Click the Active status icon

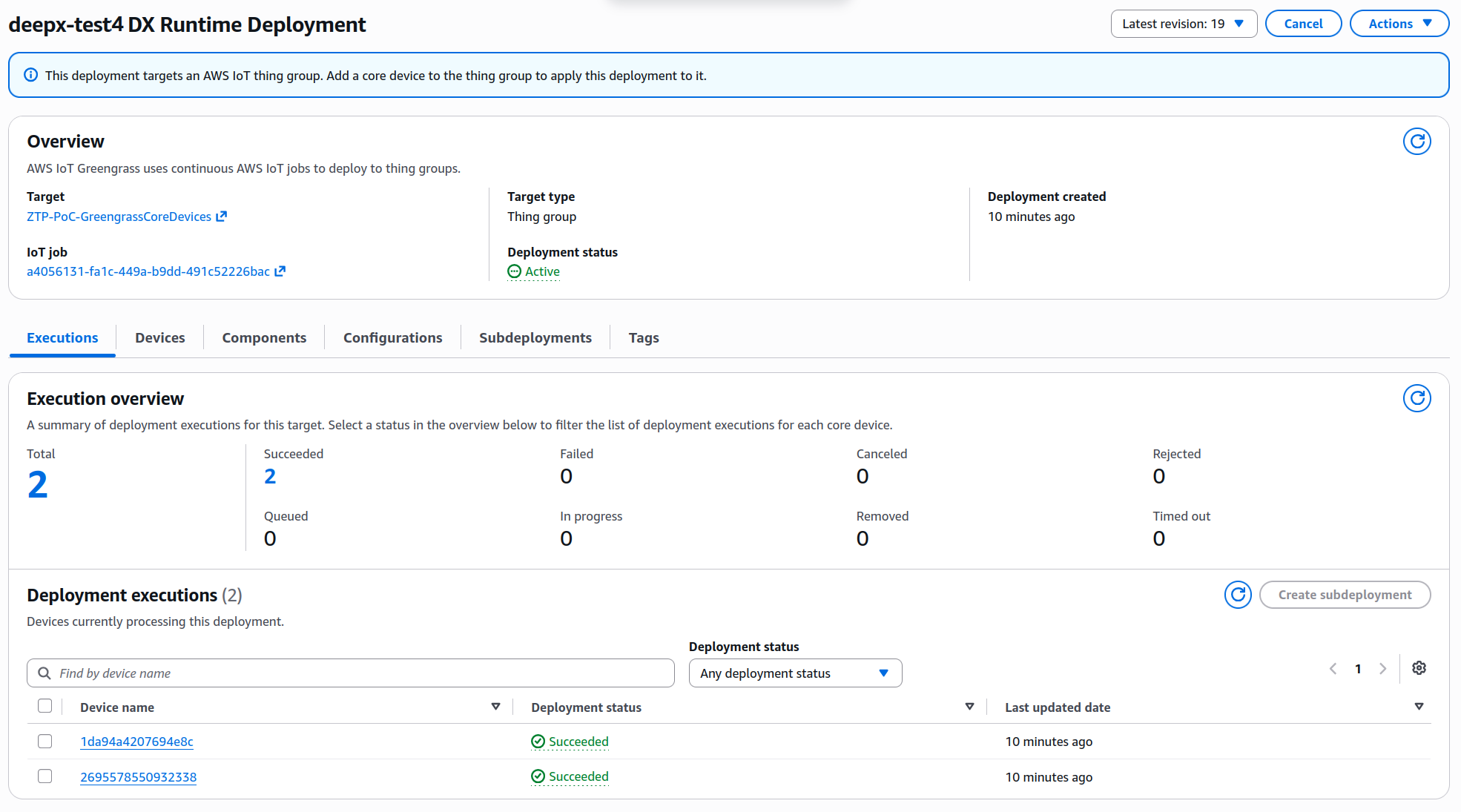tap(514, 271)
